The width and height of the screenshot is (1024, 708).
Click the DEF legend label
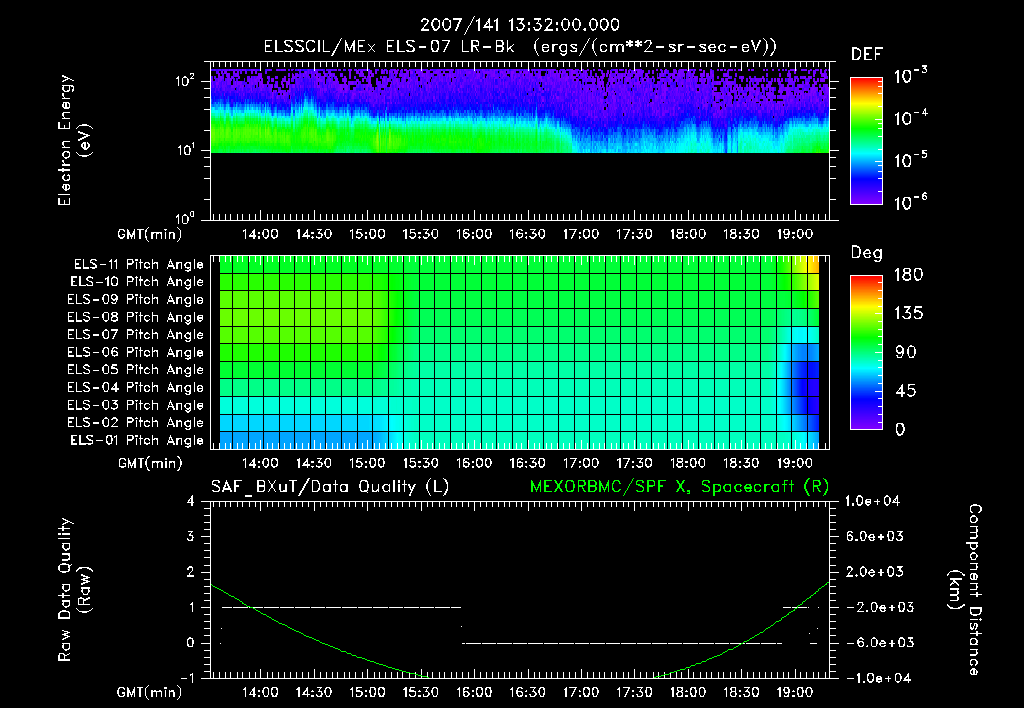867,54
